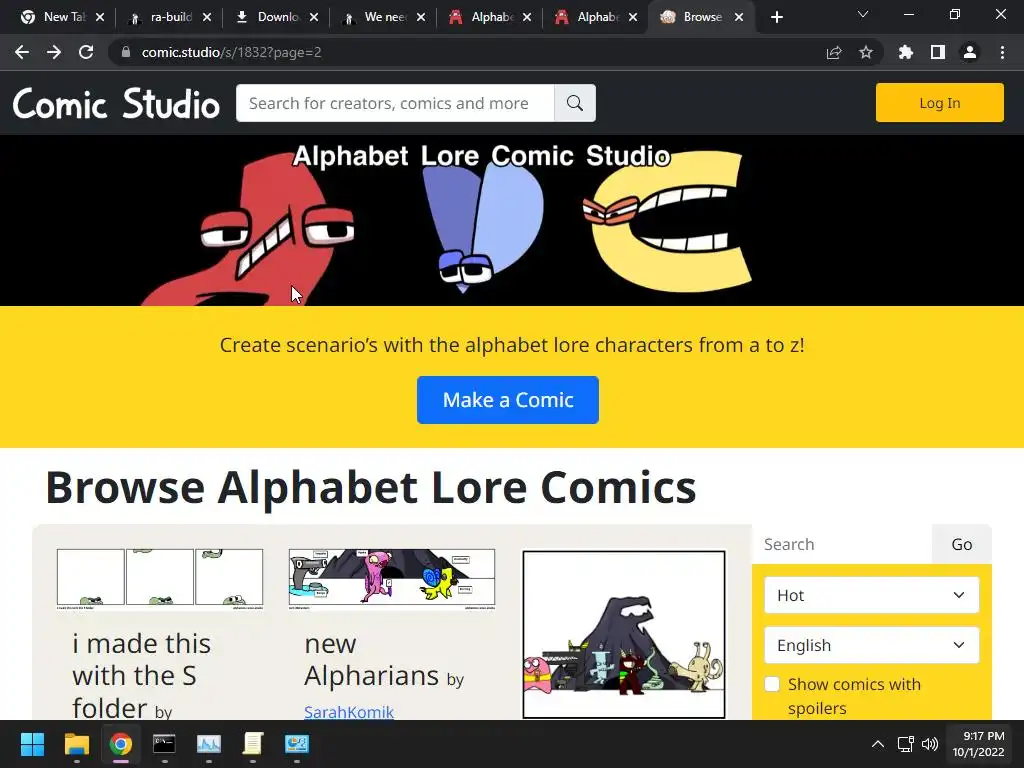Close the ra-build tab

click(207, 17)
